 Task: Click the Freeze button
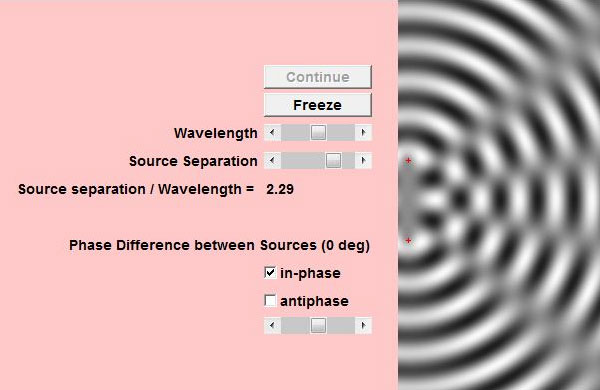[318, 105]
